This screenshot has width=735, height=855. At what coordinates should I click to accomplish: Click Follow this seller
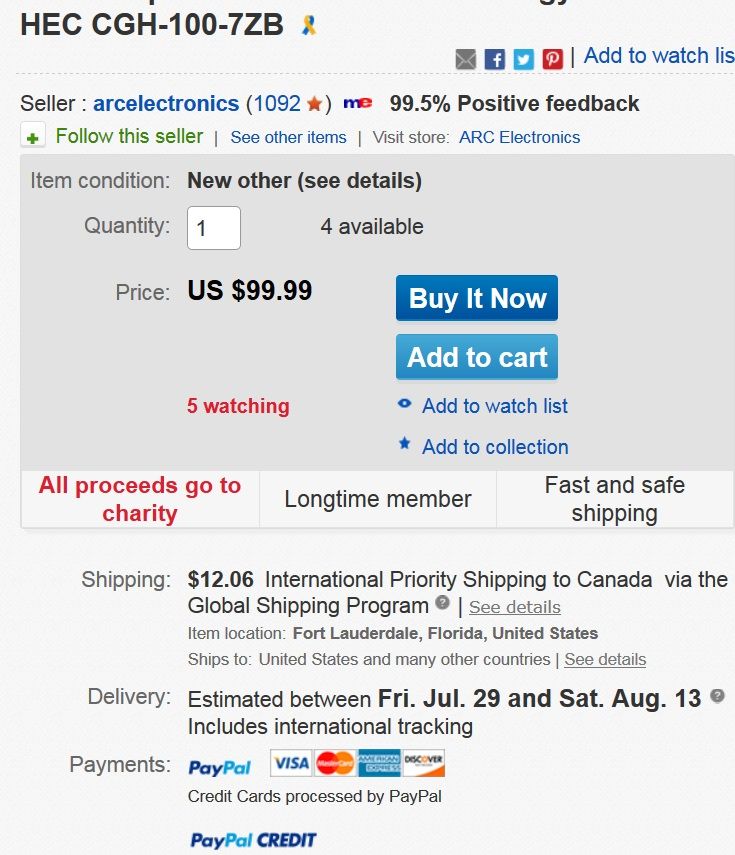(129, 136)
